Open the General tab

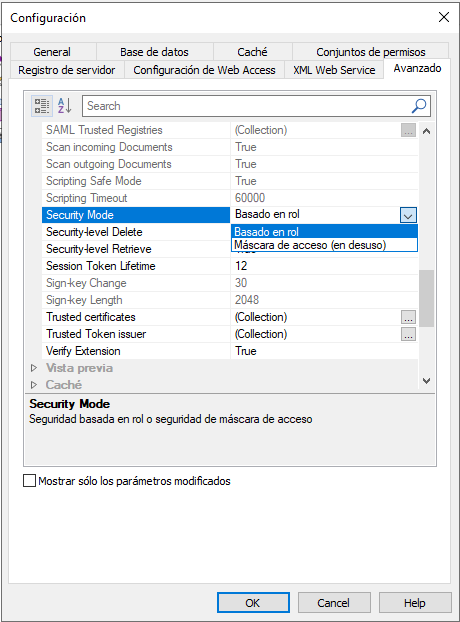(52, 52)
